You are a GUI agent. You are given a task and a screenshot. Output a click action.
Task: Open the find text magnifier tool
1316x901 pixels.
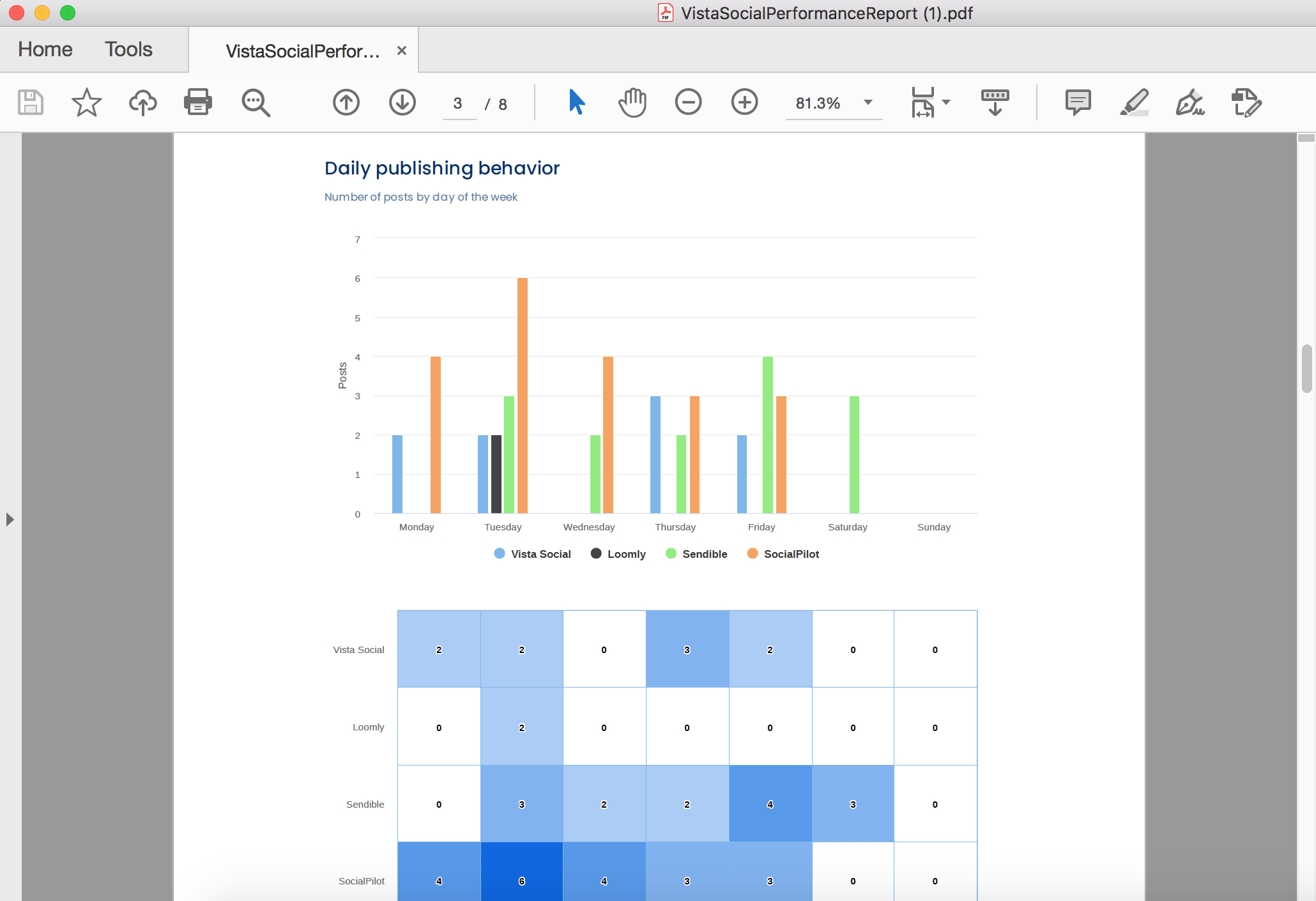click(256, 102)
